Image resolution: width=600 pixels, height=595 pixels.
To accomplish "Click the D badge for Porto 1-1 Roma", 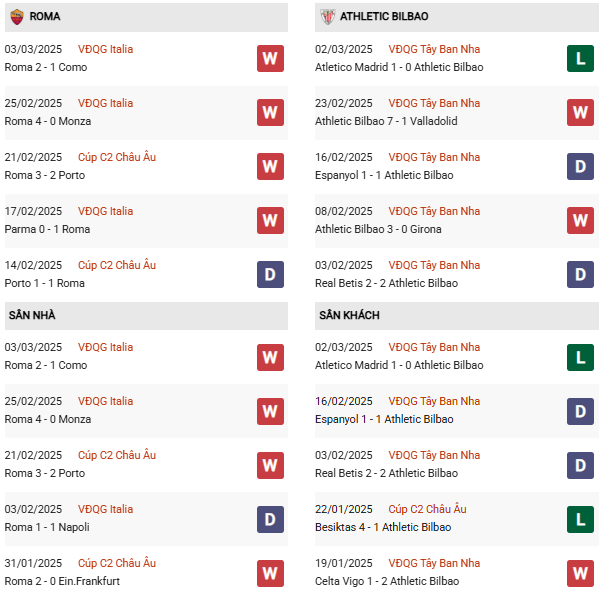I will coord(270,274).
